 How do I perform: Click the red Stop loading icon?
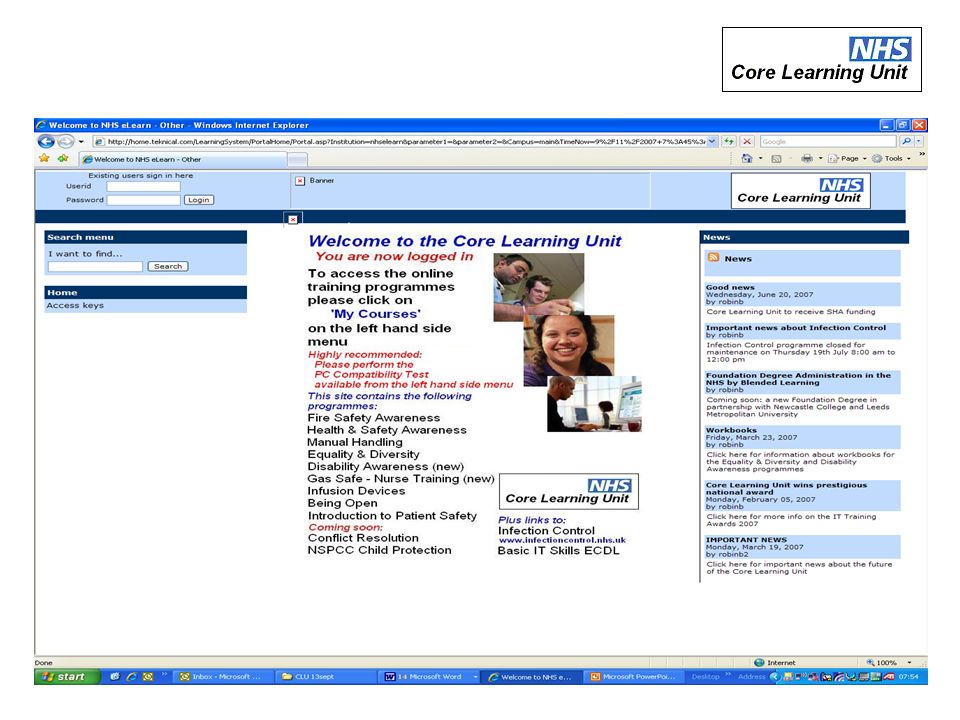pos(747,141)
